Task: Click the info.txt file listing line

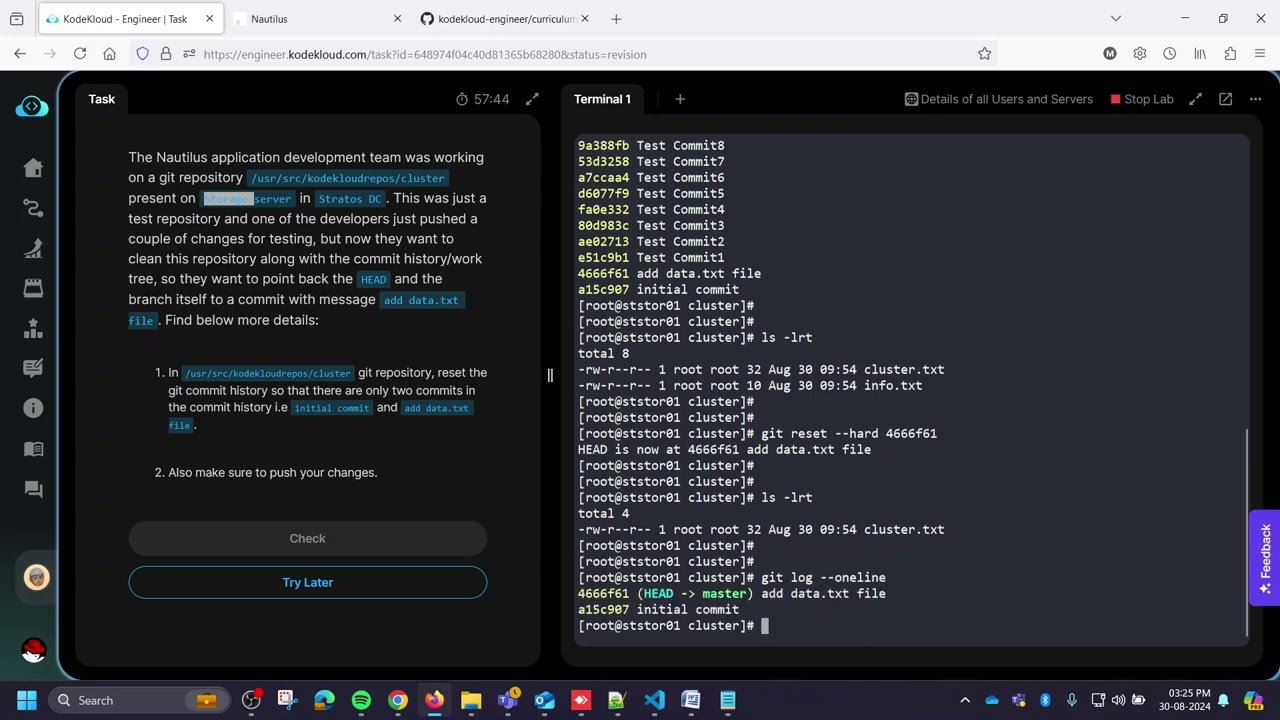Action: click(750, 386)
